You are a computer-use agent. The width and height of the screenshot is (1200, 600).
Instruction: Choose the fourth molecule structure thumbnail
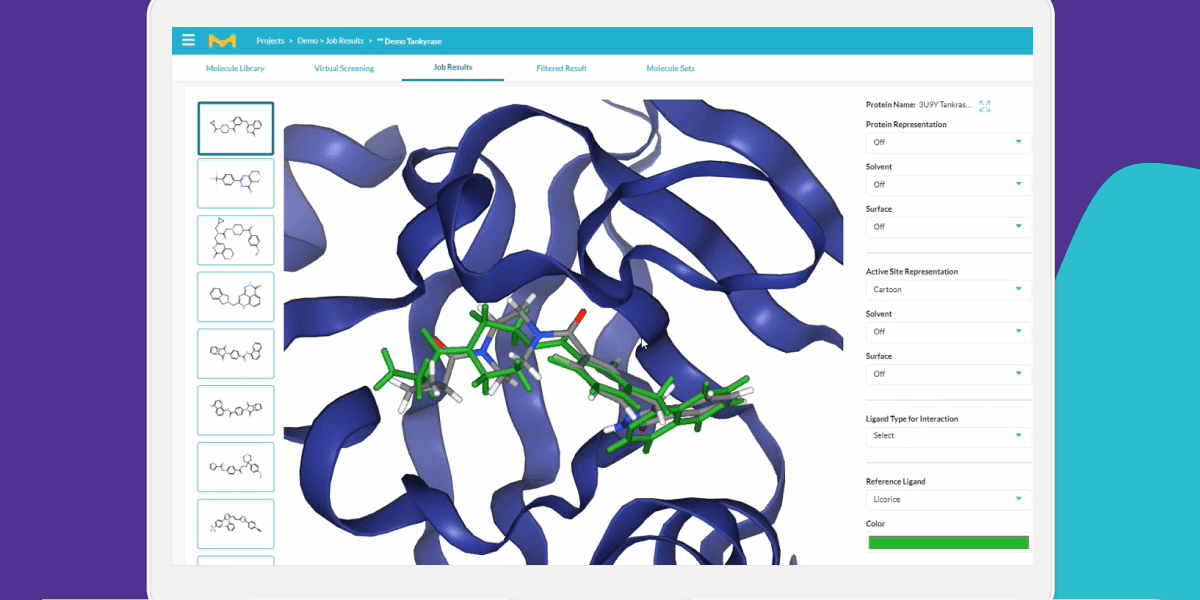(x=235, y=297)
